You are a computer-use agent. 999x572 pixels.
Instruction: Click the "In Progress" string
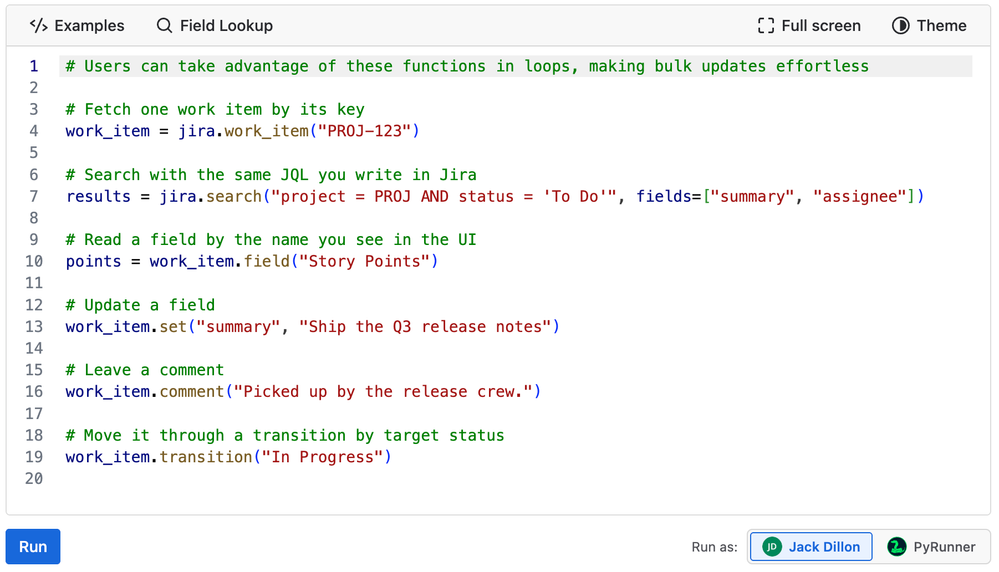322,457
